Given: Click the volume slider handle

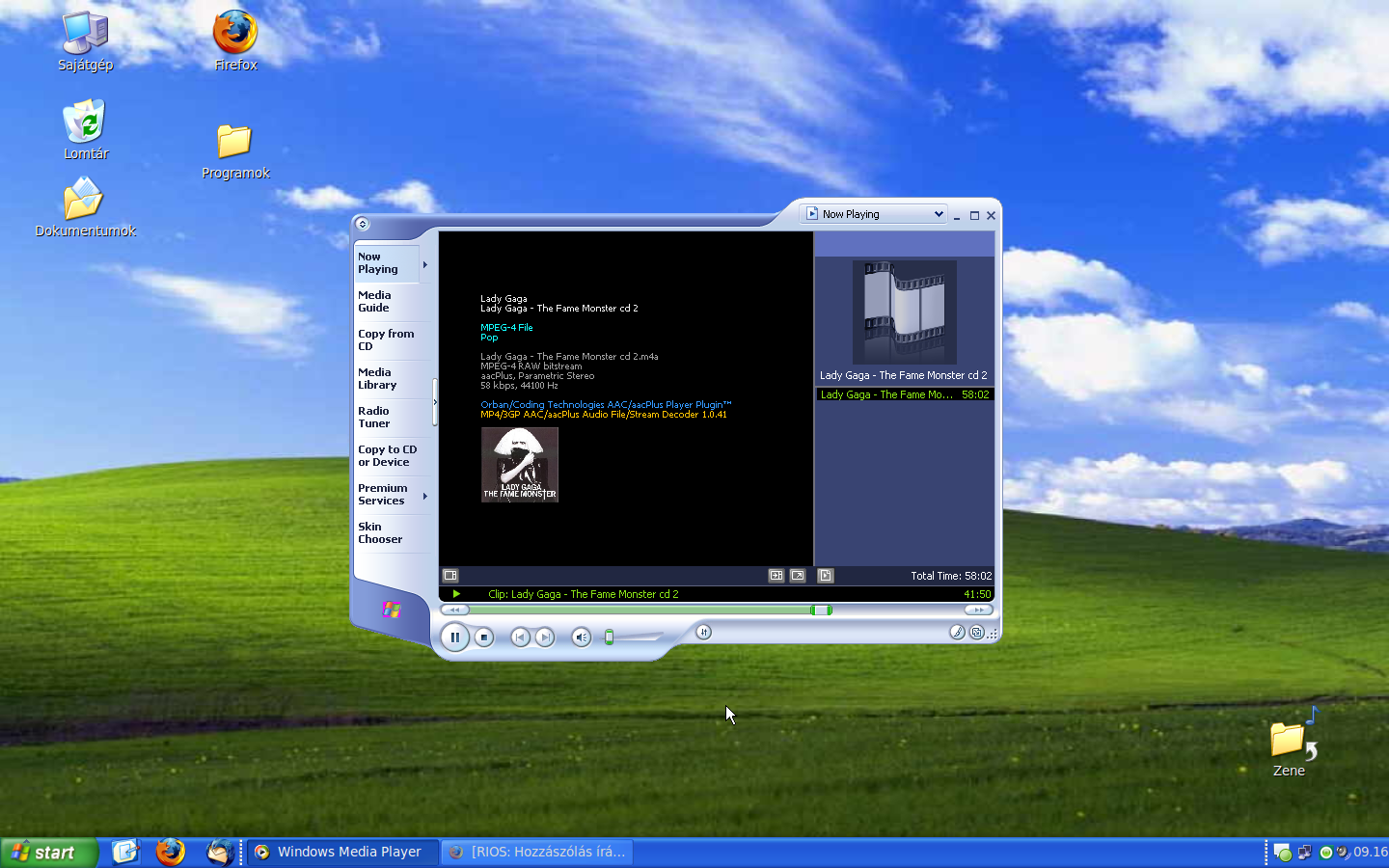Looking at the screenshot, I should pyautogui.click(x=609, y=637).
